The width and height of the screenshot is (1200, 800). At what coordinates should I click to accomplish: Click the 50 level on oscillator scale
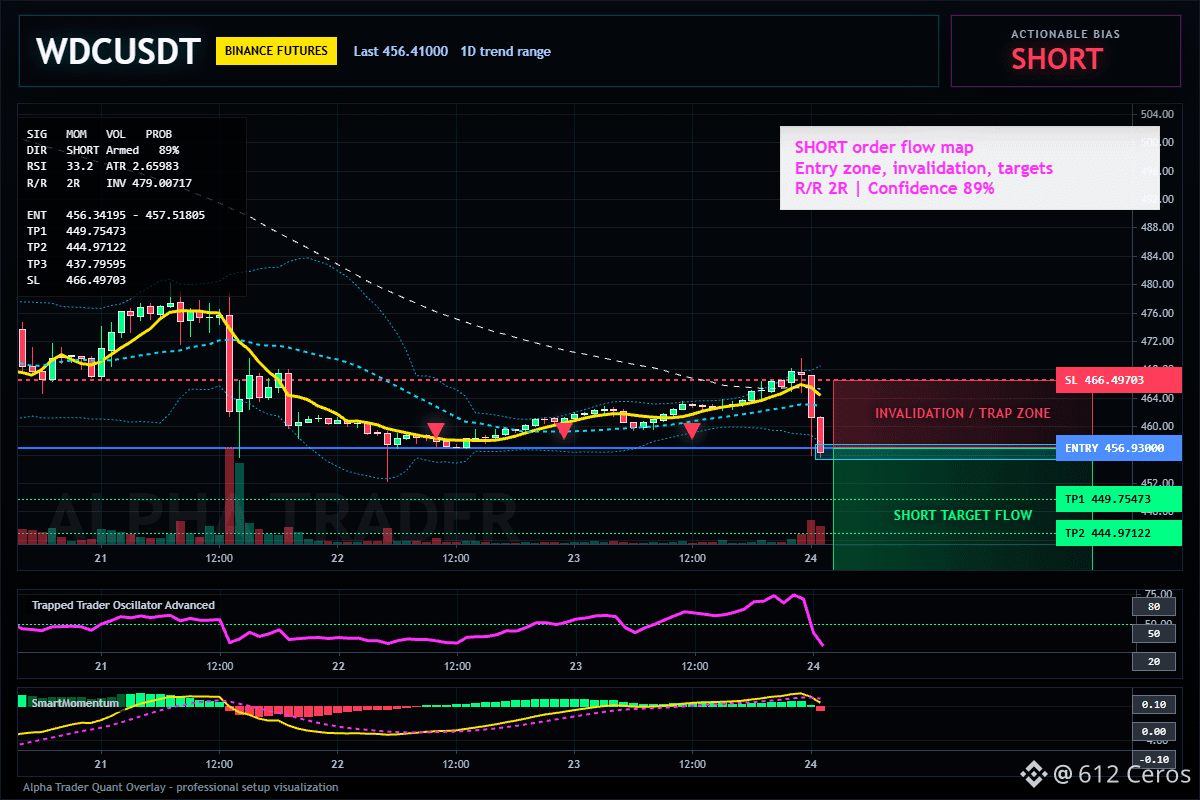1153,633
